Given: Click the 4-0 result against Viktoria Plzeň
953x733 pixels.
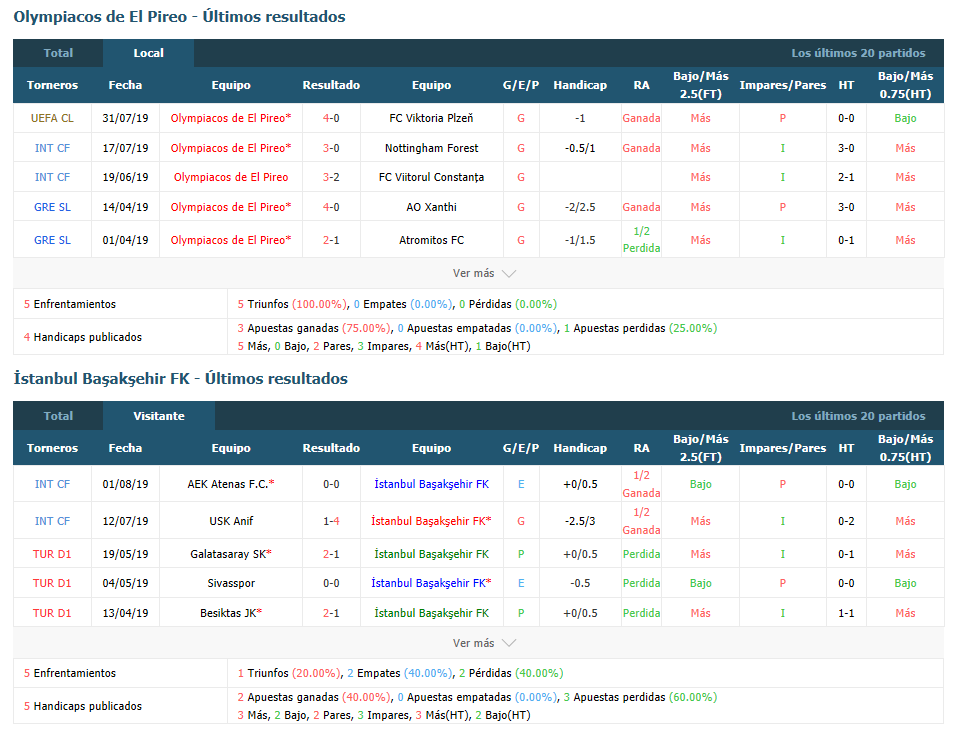Looking at the screenshot, I should 331,118.
